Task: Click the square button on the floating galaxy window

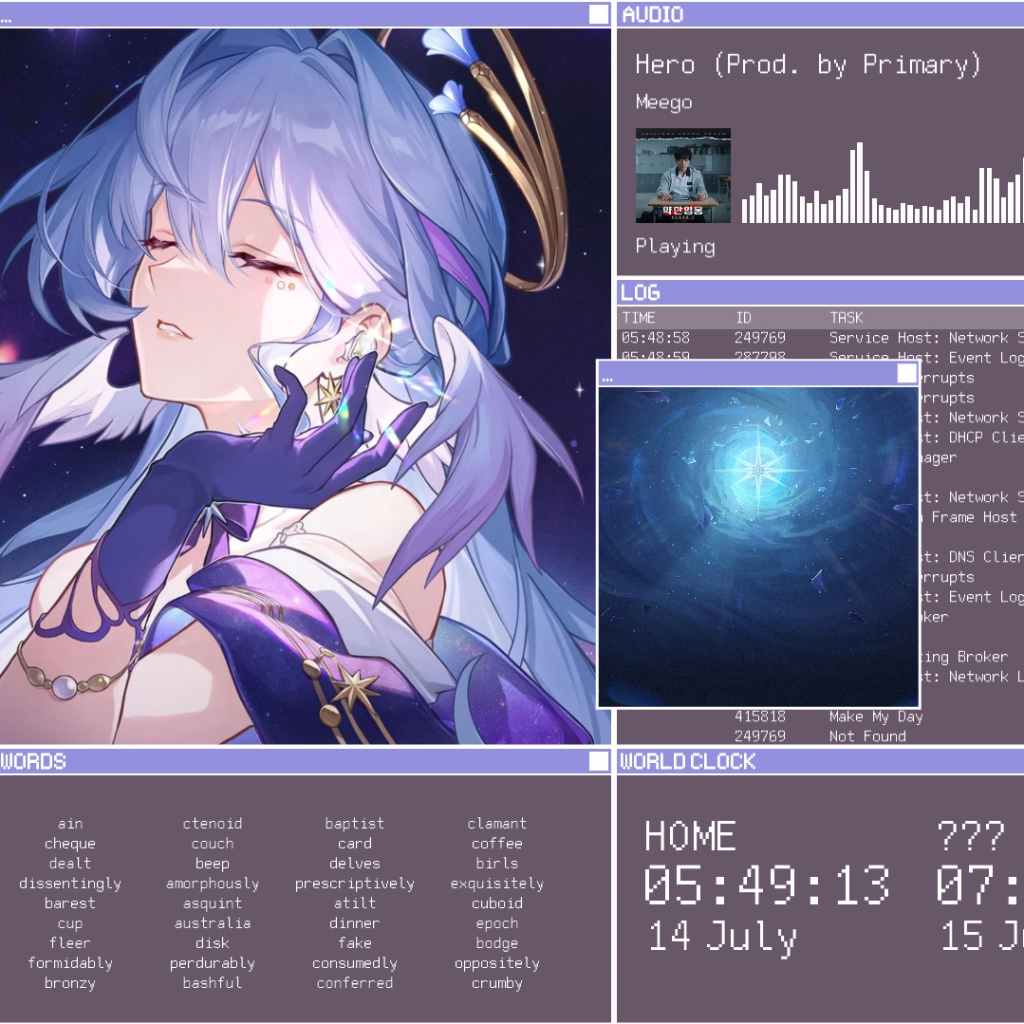Action: tap(907, 374)
